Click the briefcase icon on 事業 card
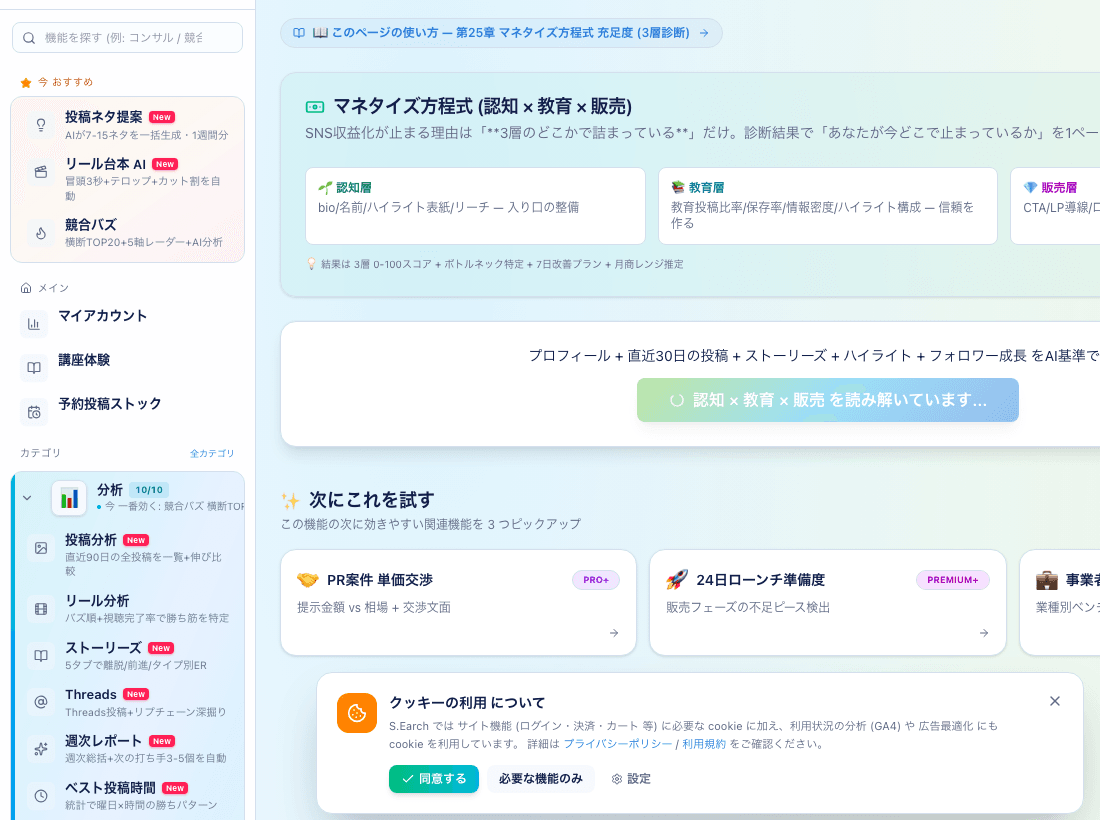 pos(1047,580)
